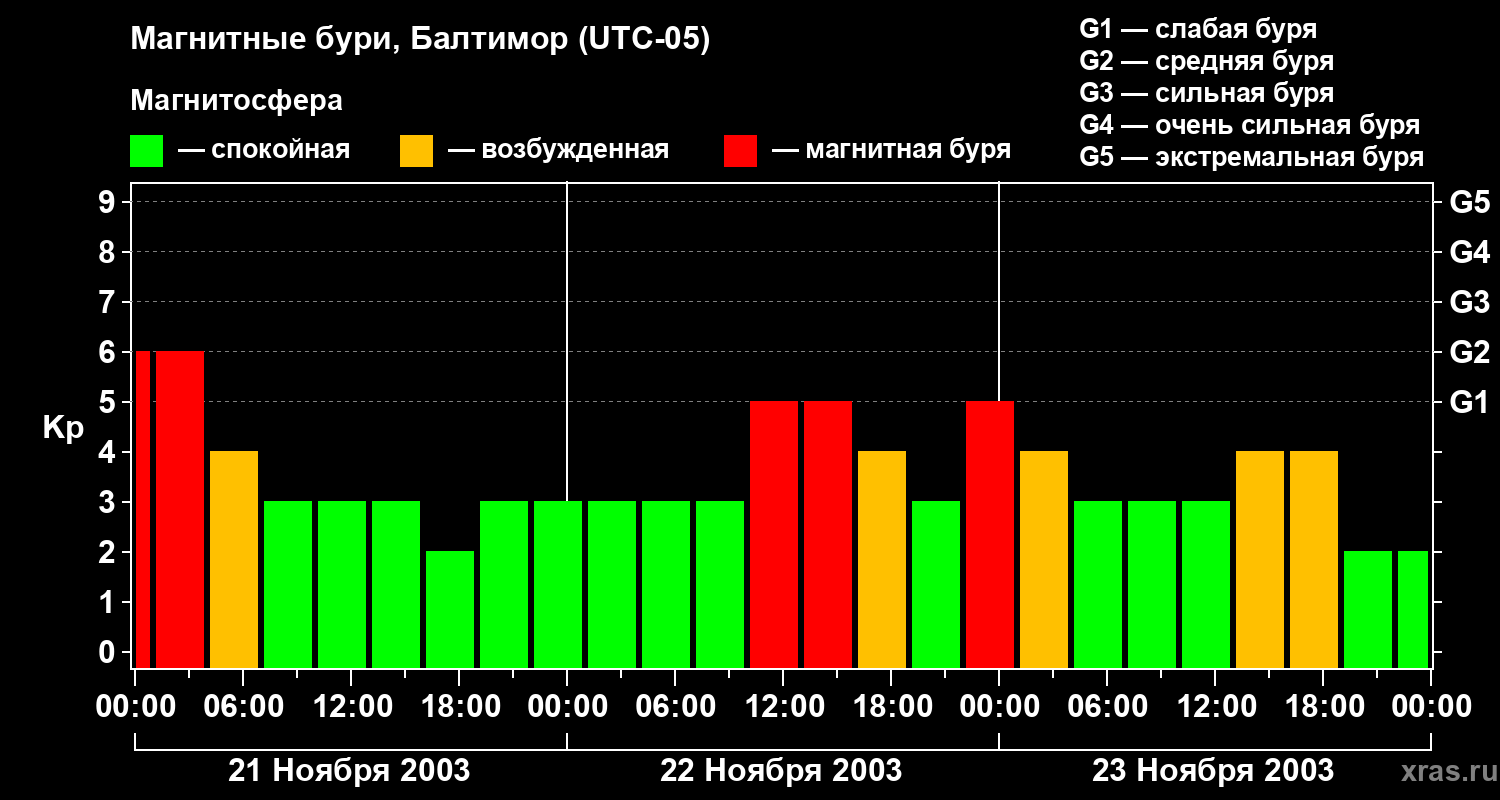Click 'G5 — экстремальная буря' legend line
This screenshot has height=800, width=1500.
click(x=1251, y=157)
